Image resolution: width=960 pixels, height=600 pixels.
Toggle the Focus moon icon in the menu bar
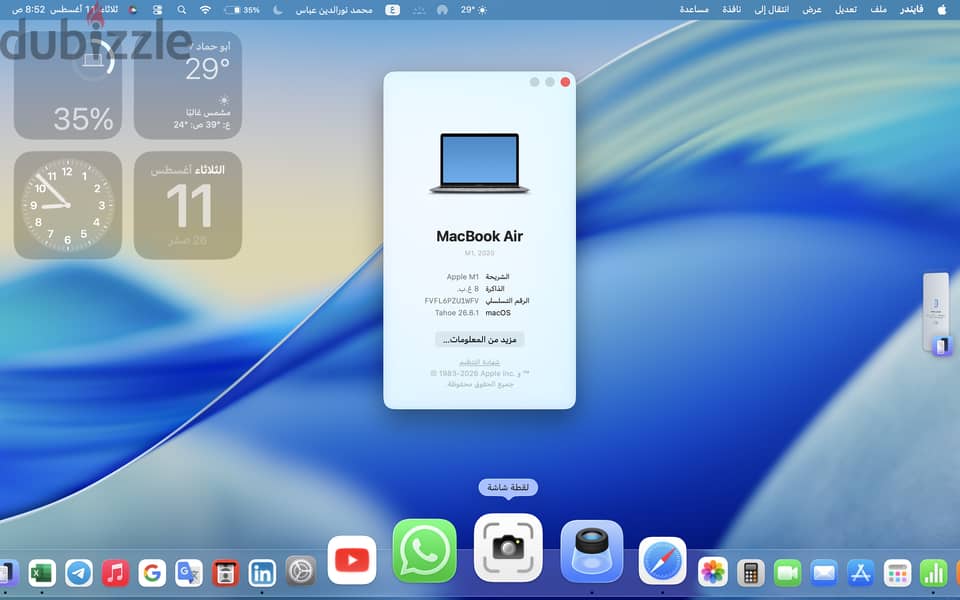click(x=278, y=10)
